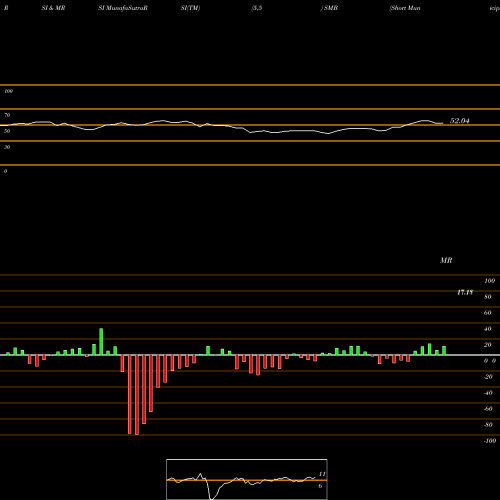The width and height of the screenshot is (500, 500).
Task: Click the value 11 in mini chart
Action: pos(322,474)
